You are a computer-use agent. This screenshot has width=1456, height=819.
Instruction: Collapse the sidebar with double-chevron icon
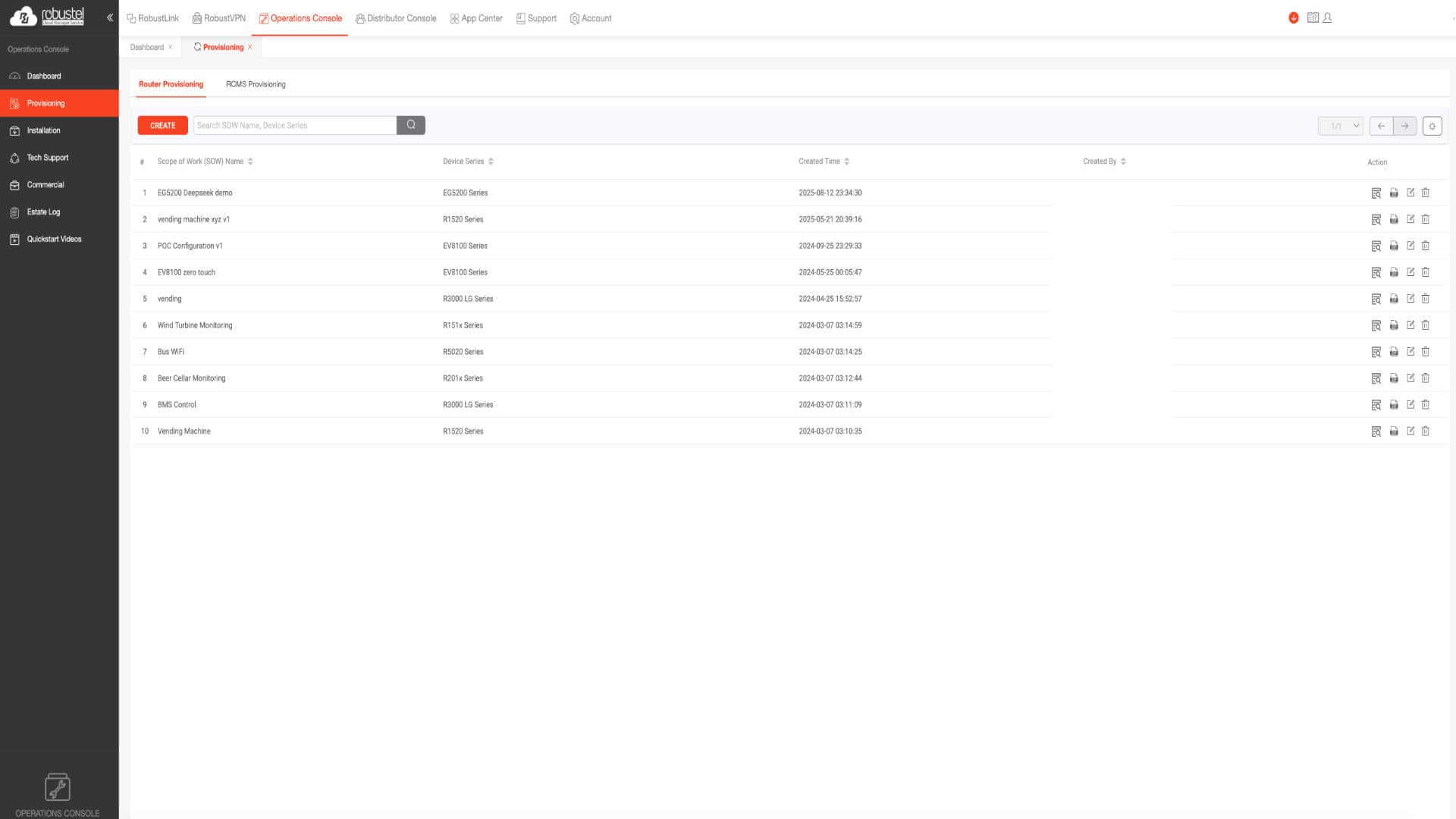(110, 17)
